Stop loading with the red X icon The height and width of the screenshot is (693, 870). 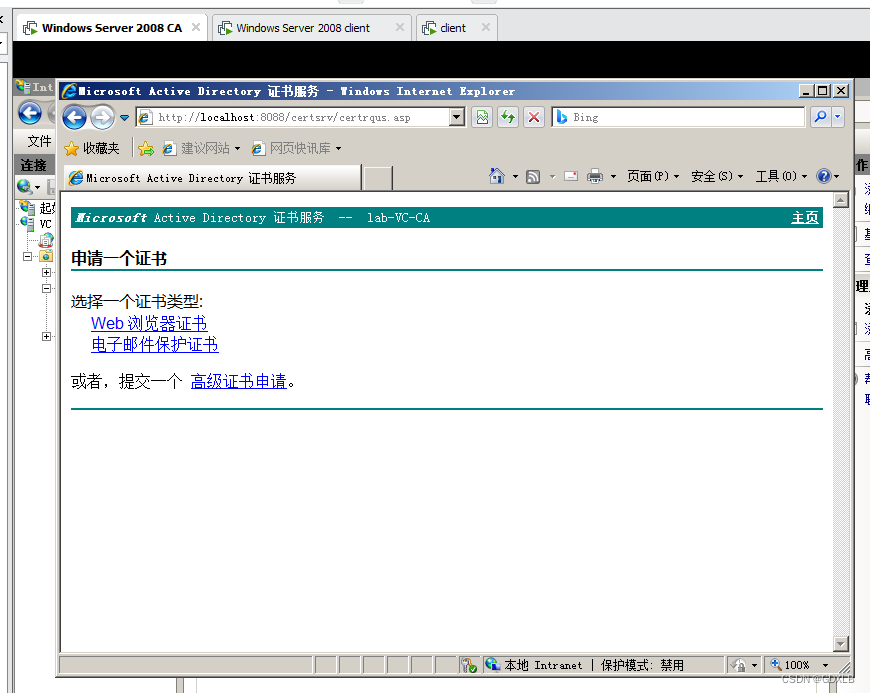(534, 117)
